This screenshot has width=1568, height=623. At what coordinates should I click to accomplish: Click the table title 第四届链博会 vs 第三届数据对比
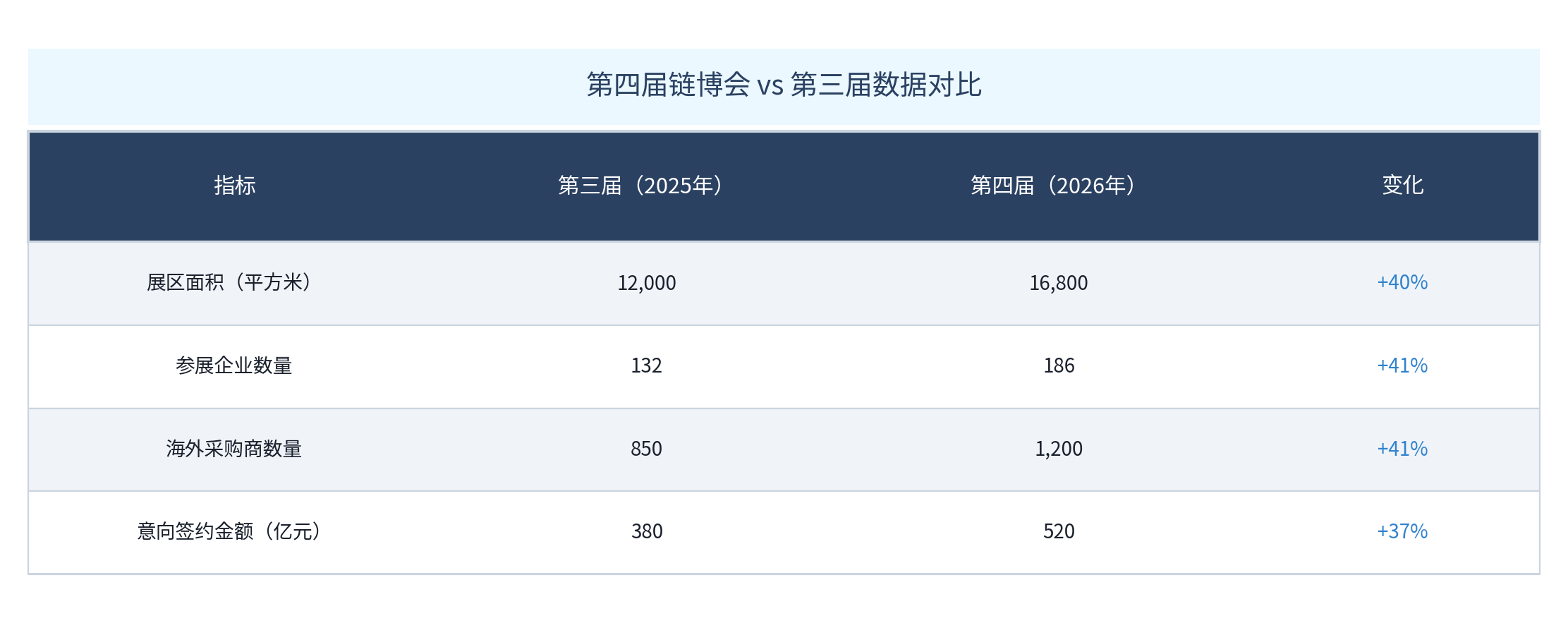pyautogui.click(x=784, y=85)
